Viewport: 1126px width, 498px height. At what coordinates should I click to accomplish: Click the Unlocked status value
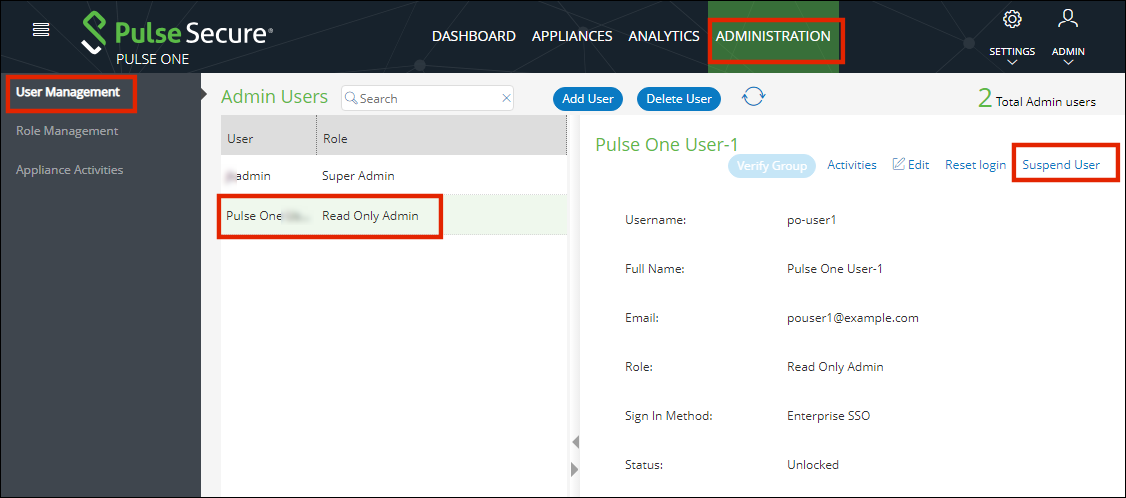click(x=813, y=464)
